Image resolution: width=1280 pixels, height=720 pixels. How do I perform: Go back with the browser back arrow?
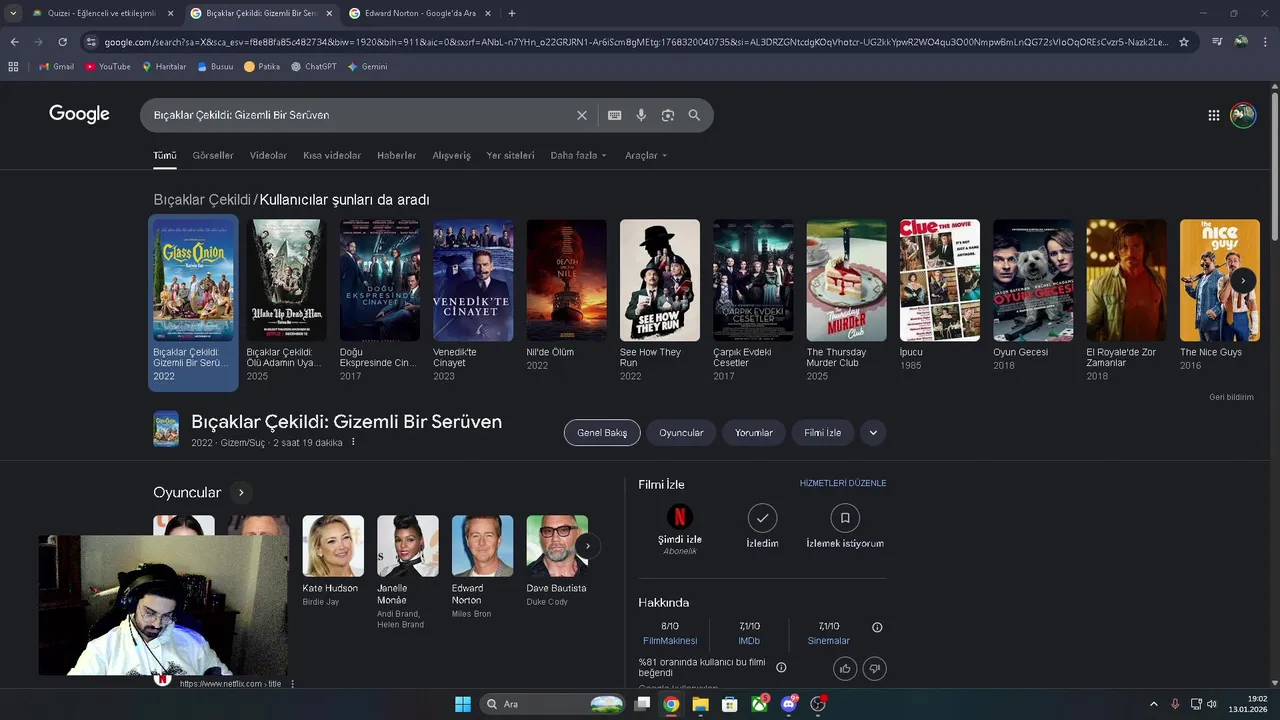tap(14, 42)
